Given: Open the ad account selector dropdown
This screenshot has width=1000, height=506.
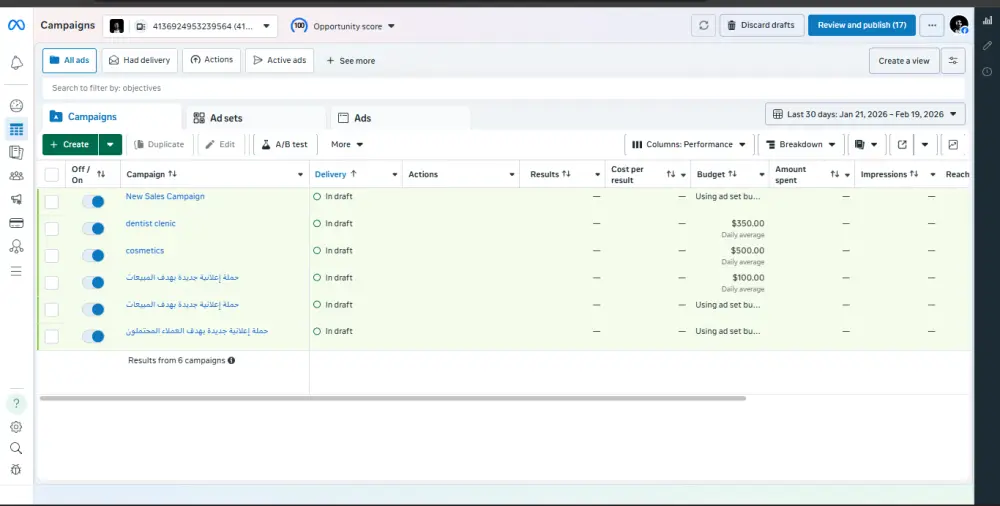Looking at the screenshot, I should pos(190,26).
